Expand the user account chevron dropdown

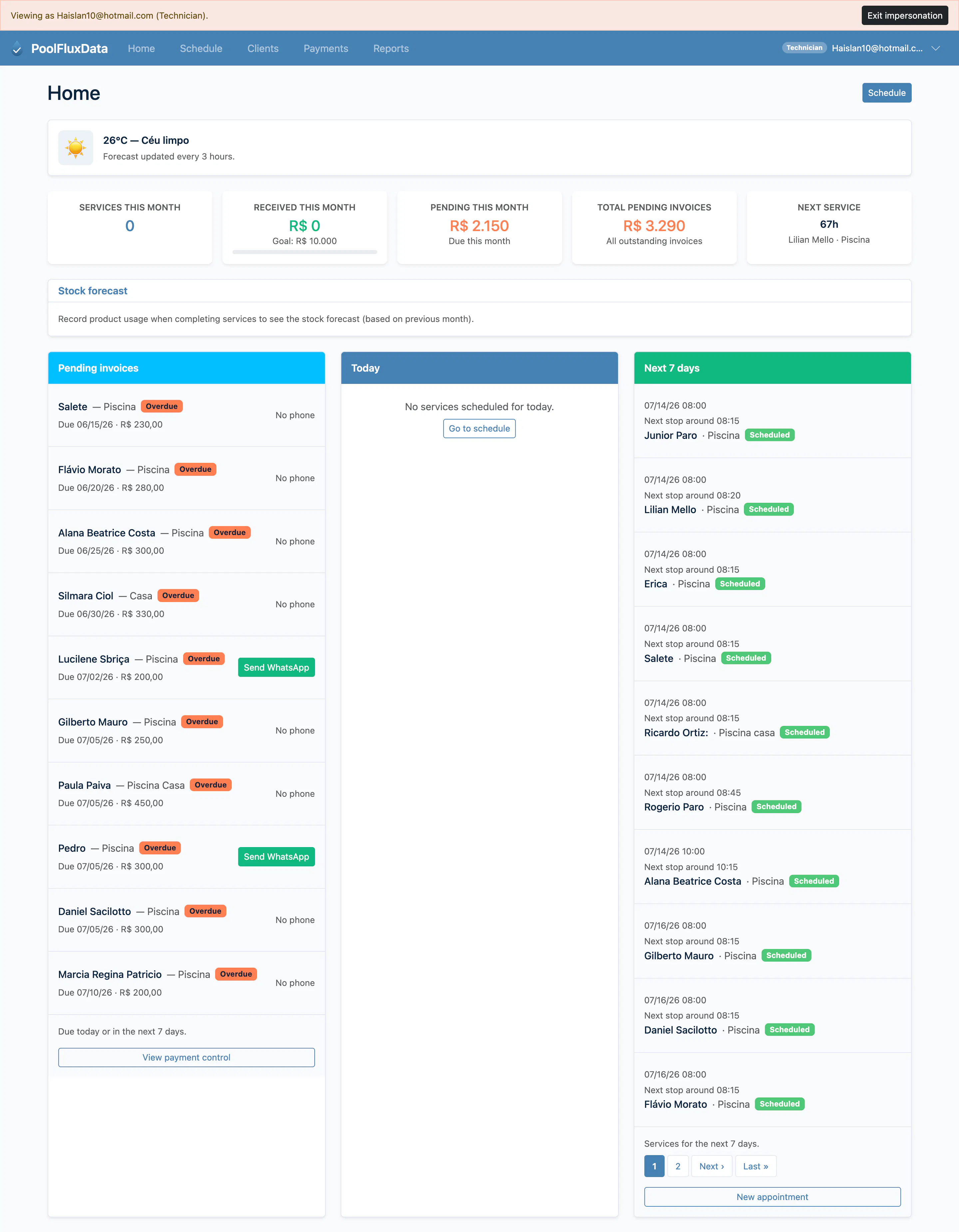pyautogui.click(x=936, y=49)
